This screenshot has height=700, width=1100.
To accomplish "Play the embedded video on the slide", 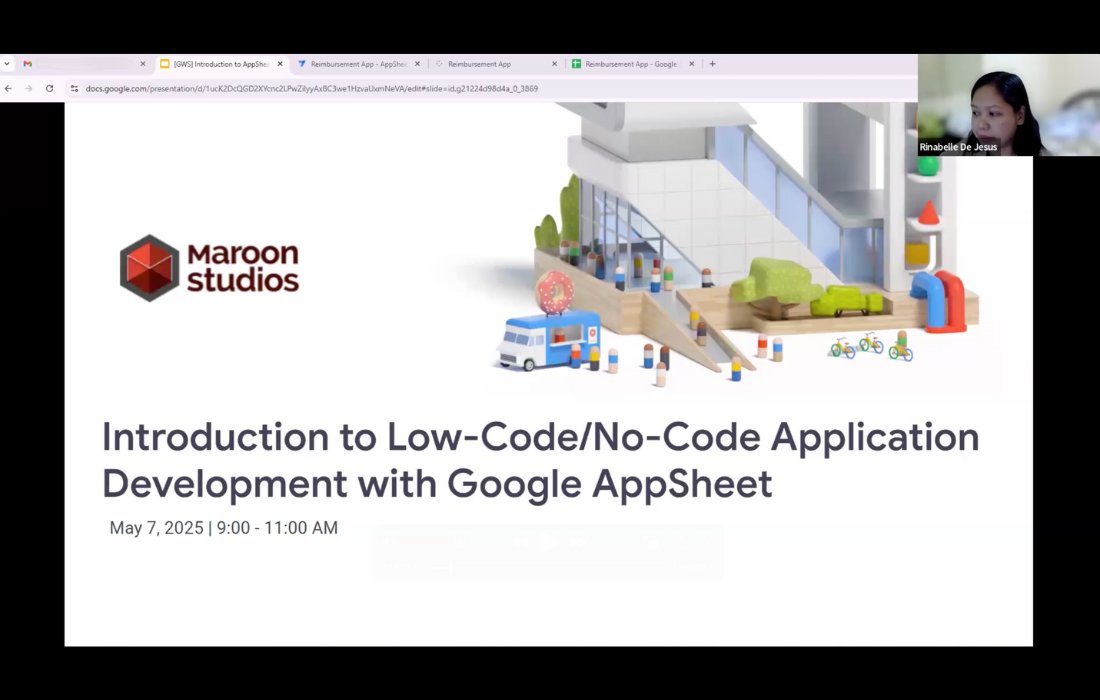I will click(x=549, y=542).
